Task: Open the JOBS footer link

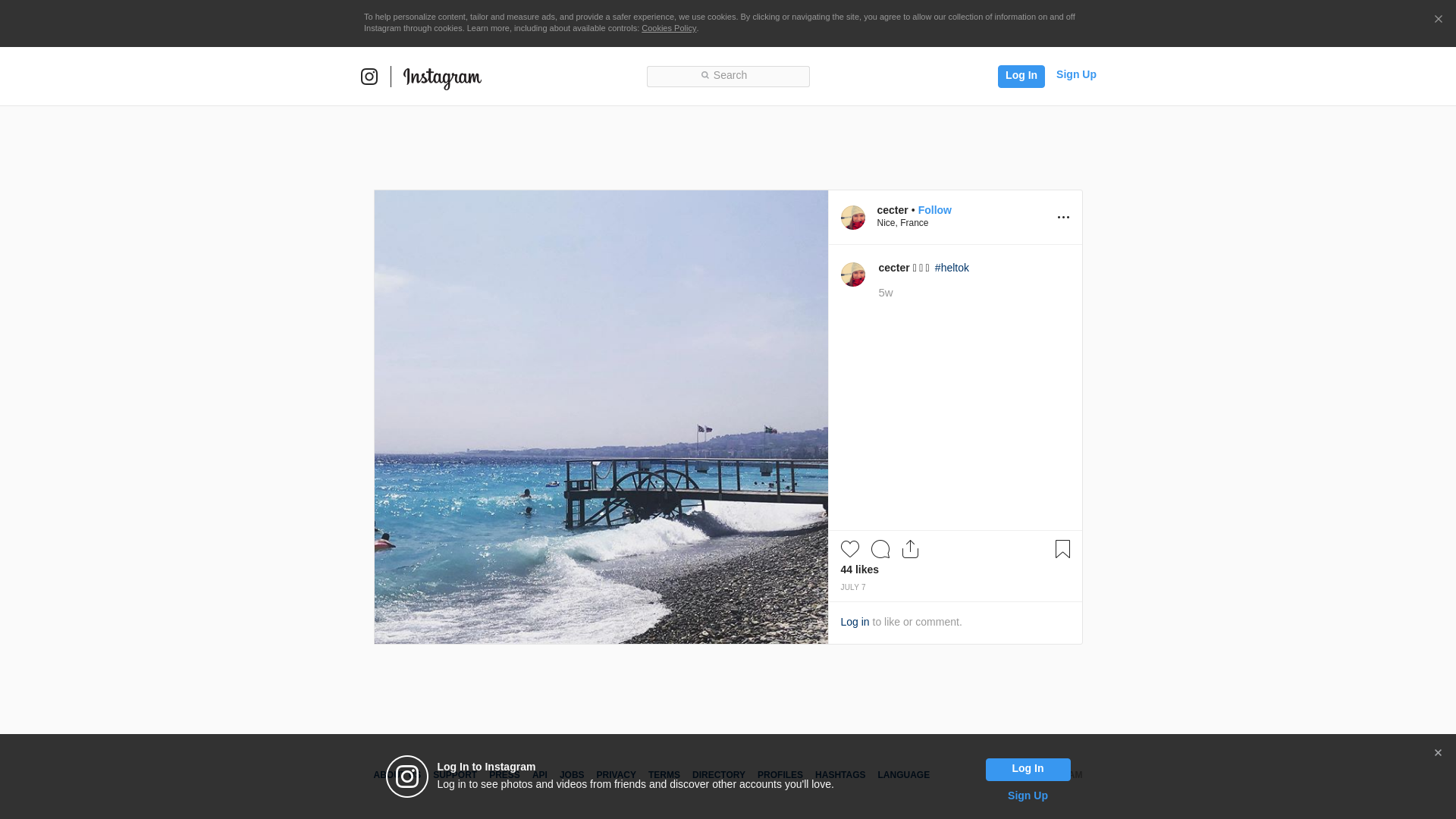Action: (x=572, y=775)
